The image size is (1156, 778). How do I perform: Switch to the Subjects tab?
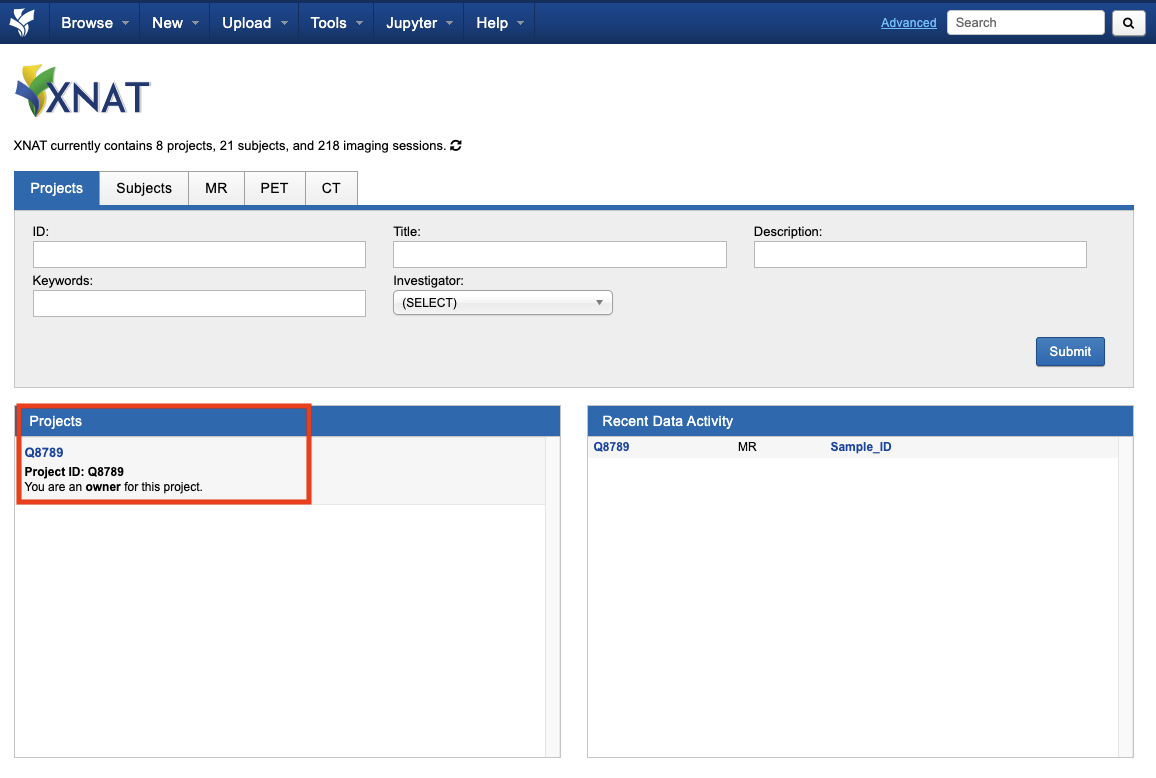pyautogui.click(x=144, y=188)
